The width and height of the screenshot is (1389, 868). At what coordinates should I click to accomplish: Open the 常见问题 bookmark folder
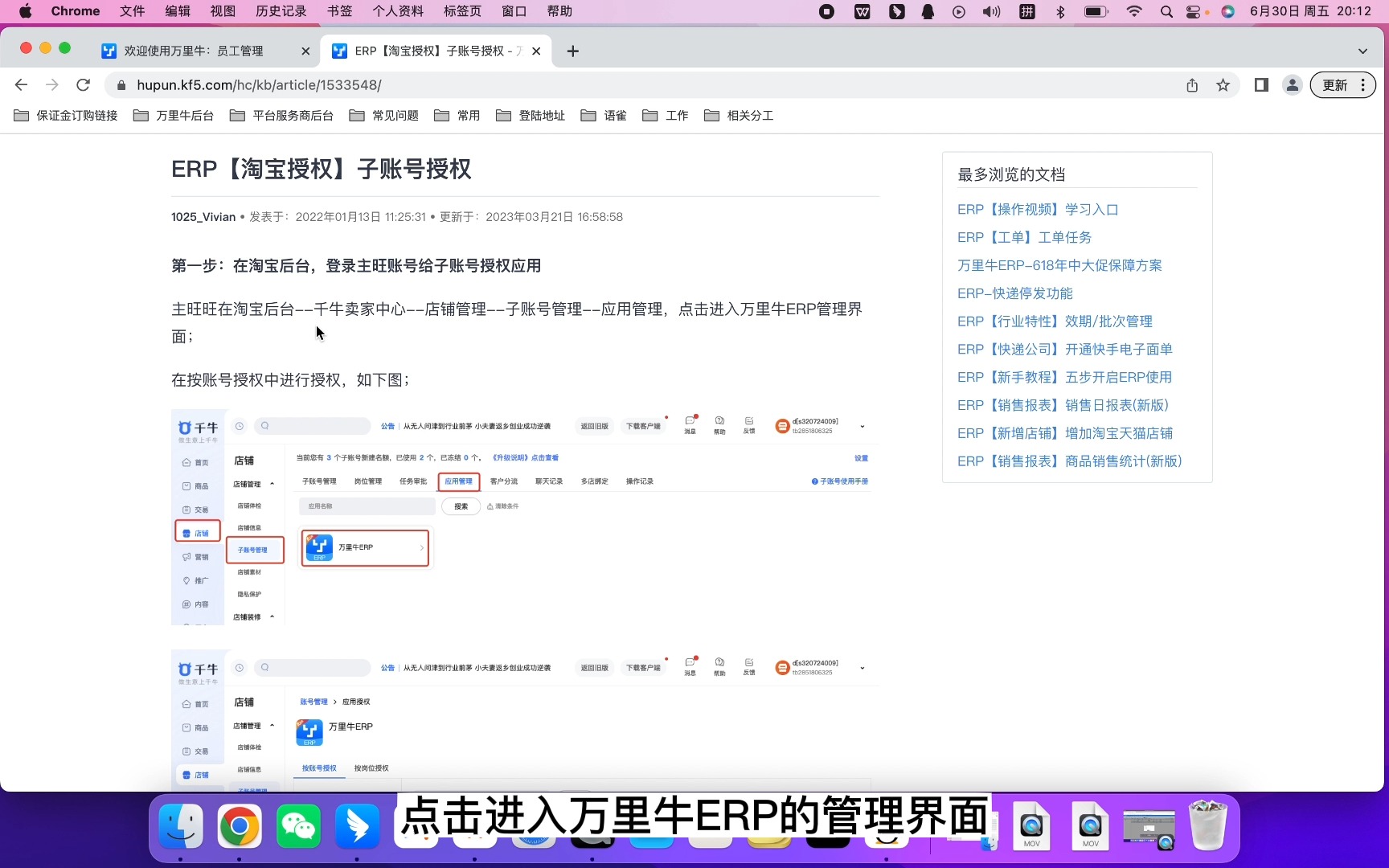tap(384, 116)
